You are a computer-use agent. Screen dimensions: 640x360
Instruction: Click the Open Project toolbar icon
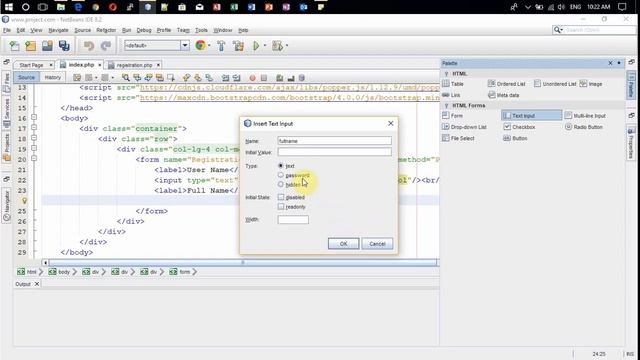47,46
